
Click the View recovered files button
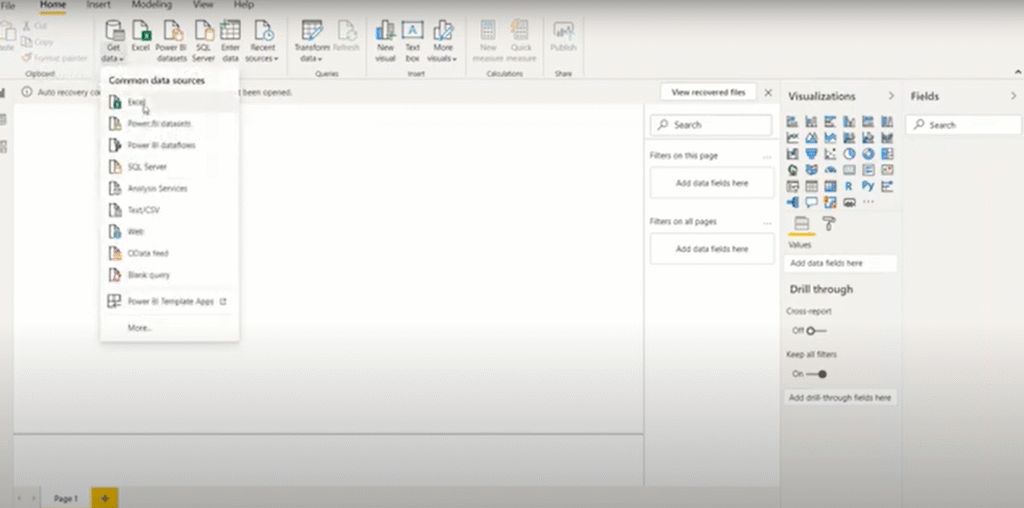(708, 92)
